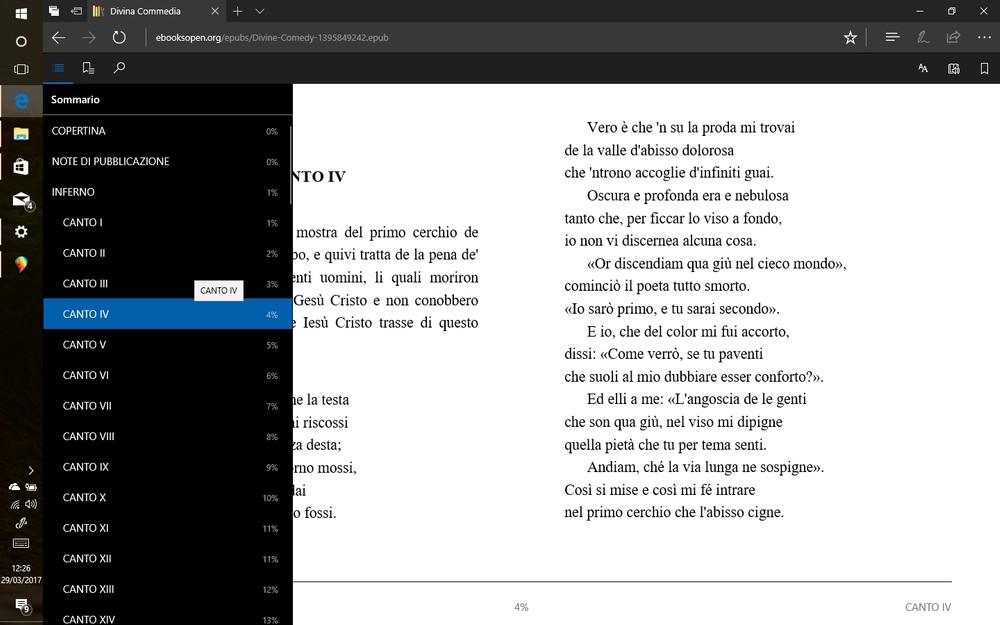The width and height of the screenshot is (1000, 625).
Task: Navigate to CANTO II
Action: click(x=167, y=253)
